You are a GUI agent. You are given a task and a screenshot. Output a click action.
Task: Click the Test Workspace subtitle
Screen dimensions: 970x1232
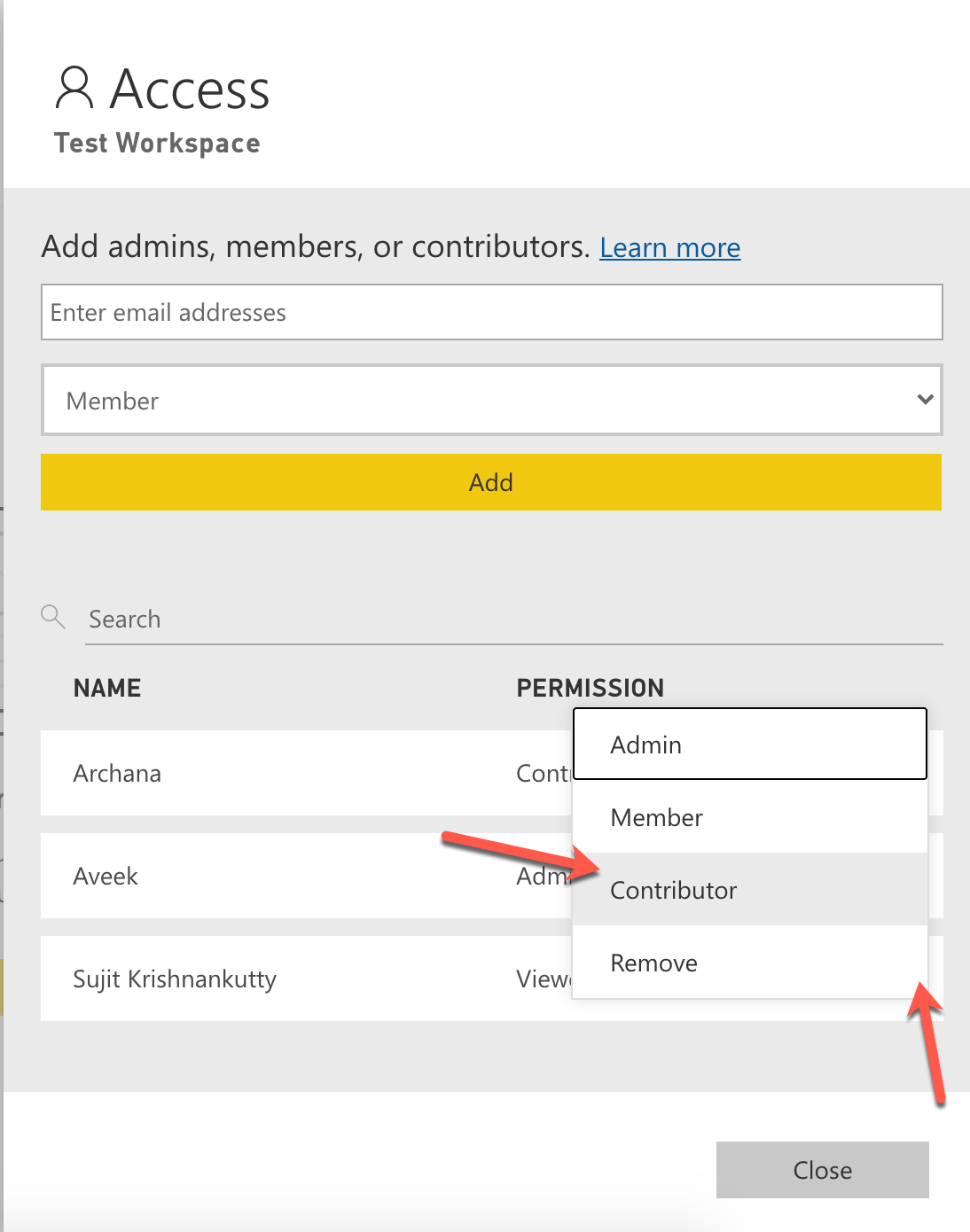coord(157,143)
